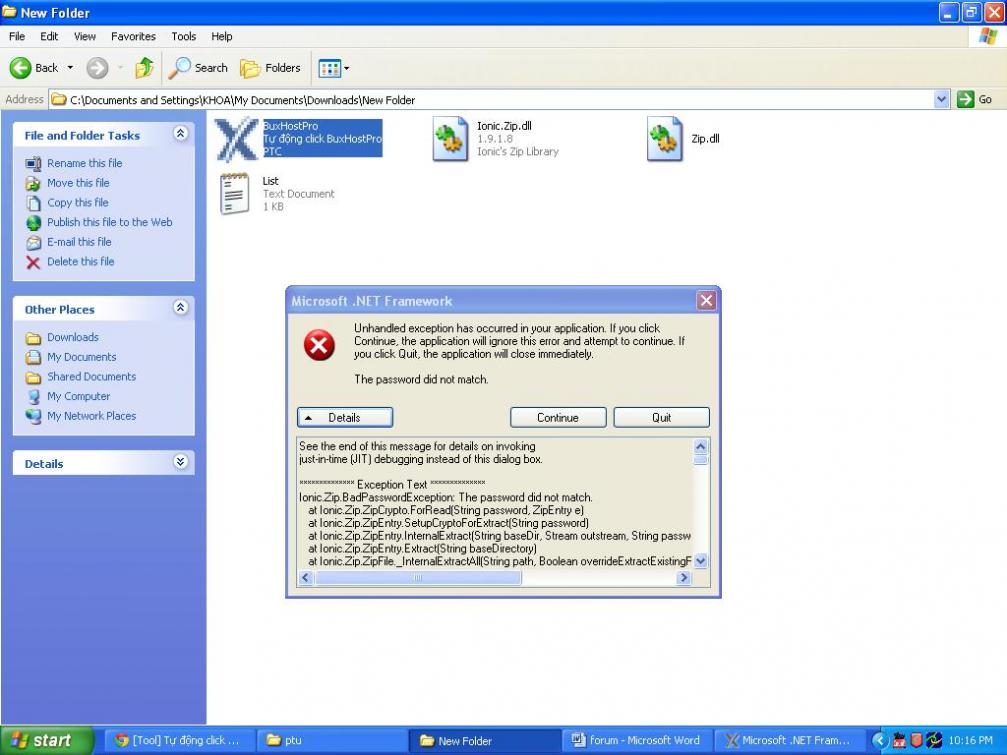Screen dimensions: 1007x755
Task: Select the Ionic.Zip.dll file icon
Action: tap(450, 139)
